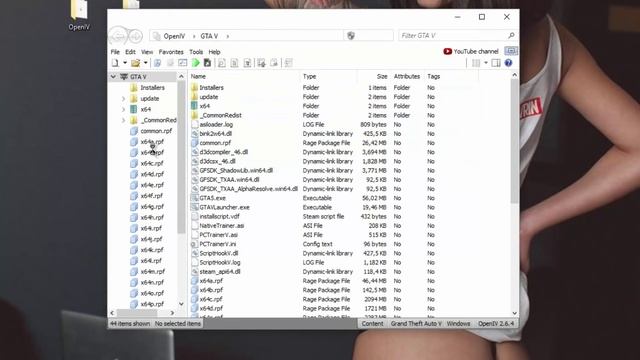
Task: Click the toolbar icon right of green arrow
Action: point(207,63)
